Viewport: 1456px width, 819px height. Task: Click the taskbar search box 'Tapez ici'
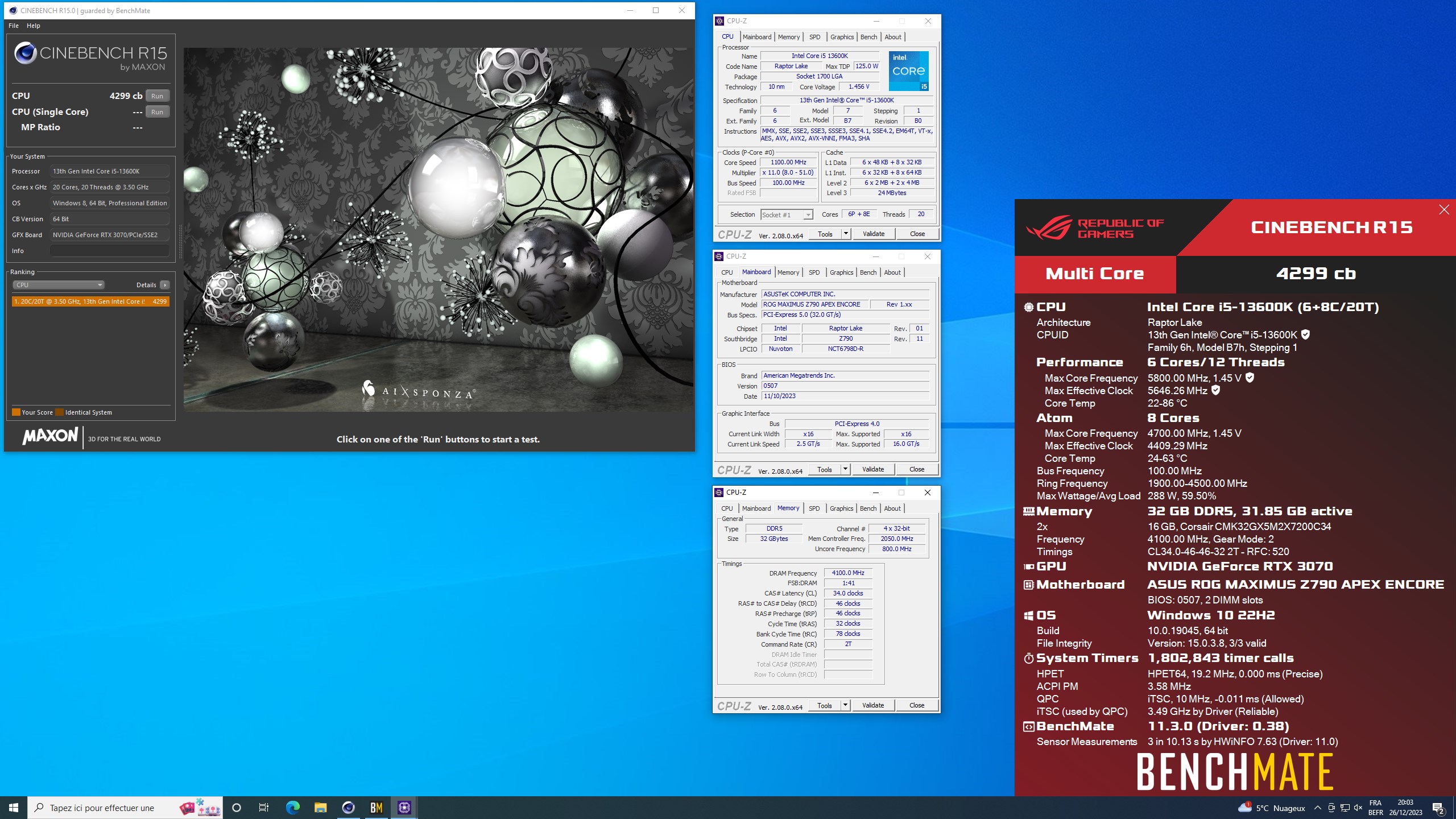pos(125,808)
